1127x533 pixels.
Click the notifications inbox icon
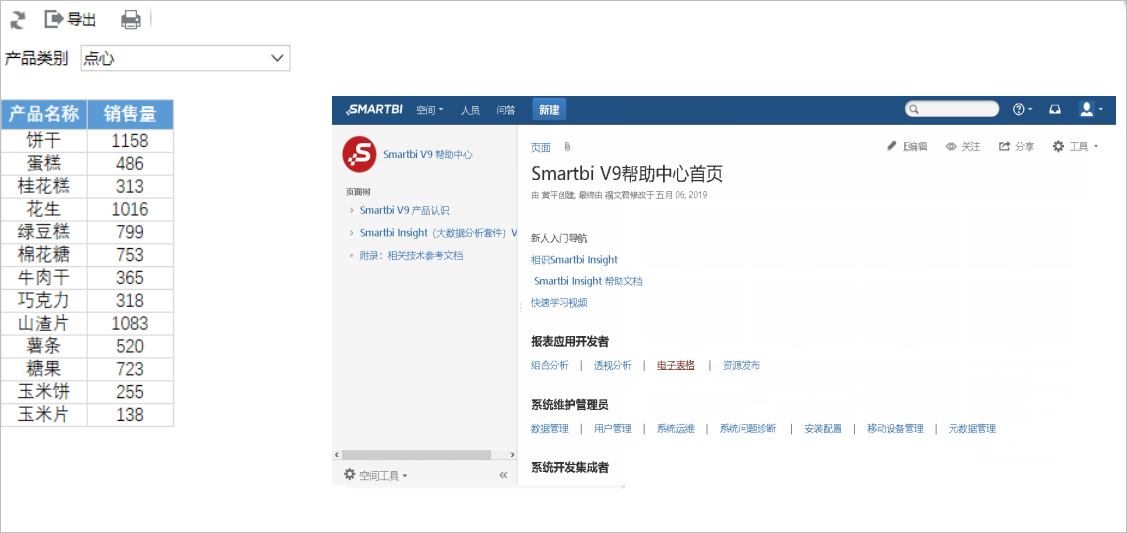click(1054, 109)
